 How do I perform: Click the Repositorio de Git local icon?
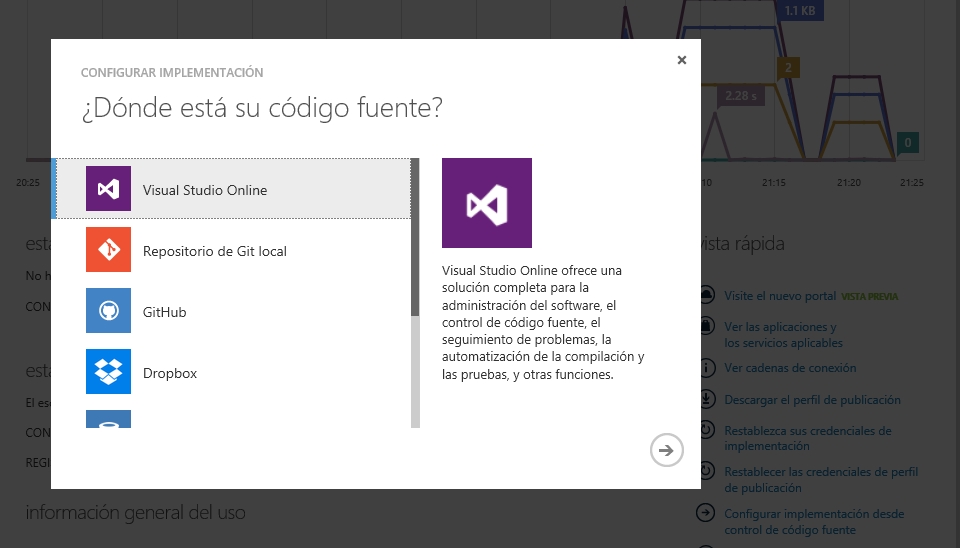(x=108, y=250)
